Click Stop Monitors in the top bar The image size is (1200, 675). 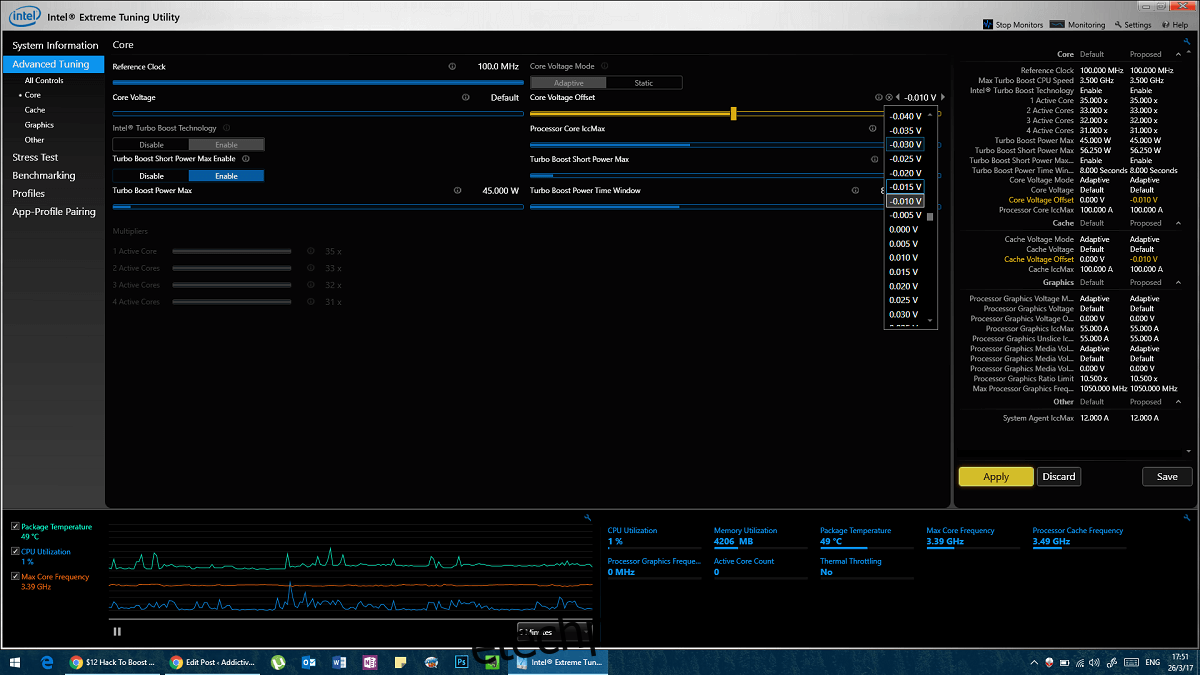pos(1014,25)
